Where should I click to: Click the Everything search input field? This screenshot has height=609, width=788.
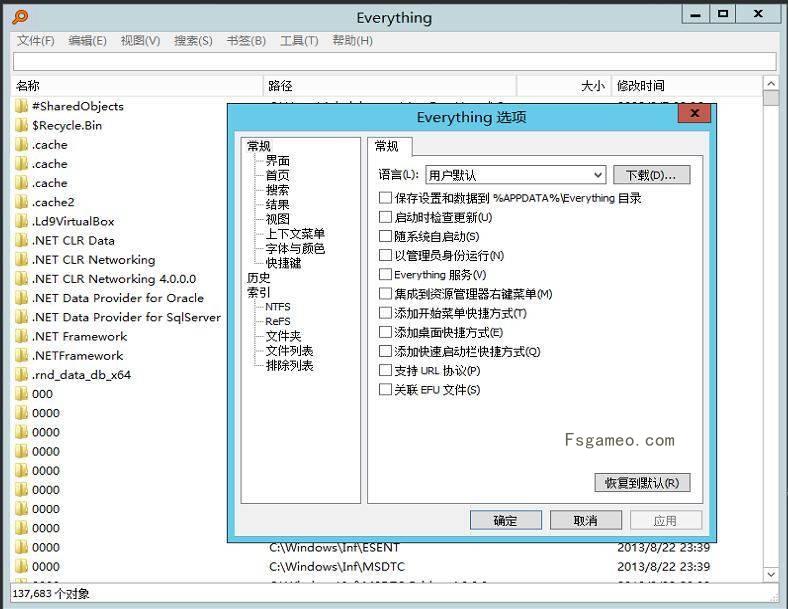click(x=395, y=62)
